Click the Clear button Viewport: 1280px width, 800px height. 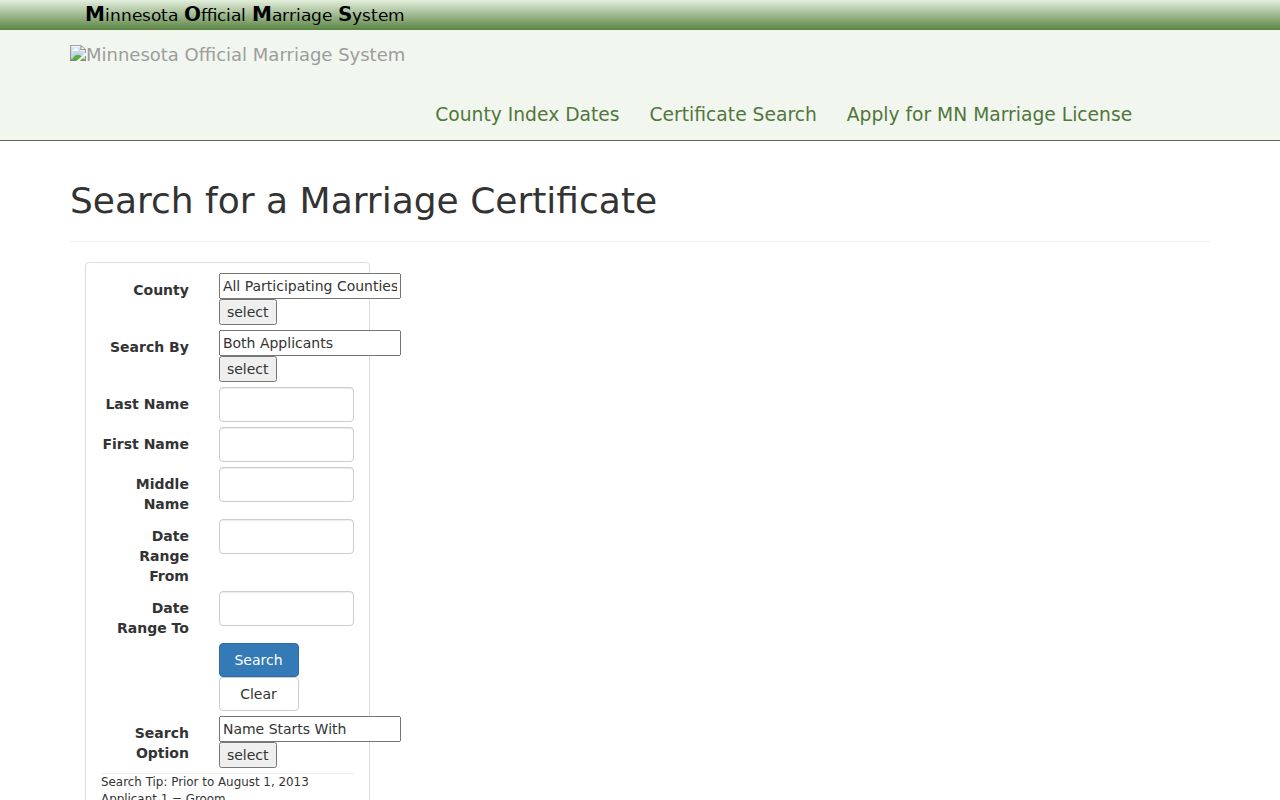click(x=259, y=694)
